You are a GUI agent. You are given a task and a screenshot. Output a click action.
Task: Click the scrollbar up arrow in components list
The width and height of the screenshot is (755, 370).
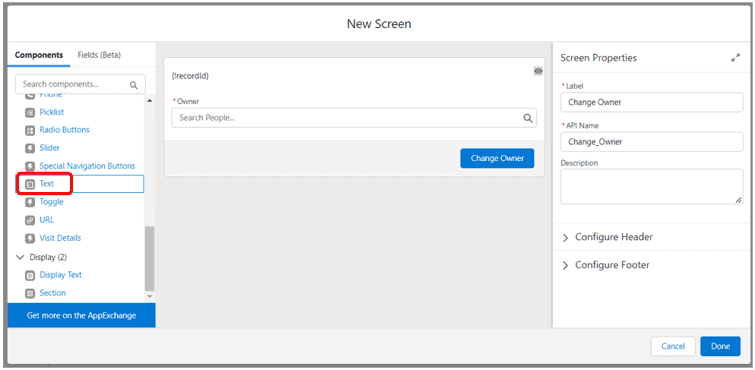pyautogui.click(x=149, y=101)
